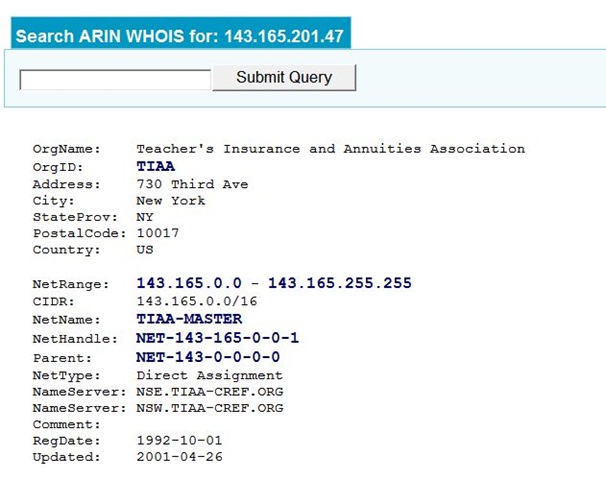Click the Search ARIN WHOIS header
The height and width of the screenshot is (480, 606).
[x=180, y=33]
